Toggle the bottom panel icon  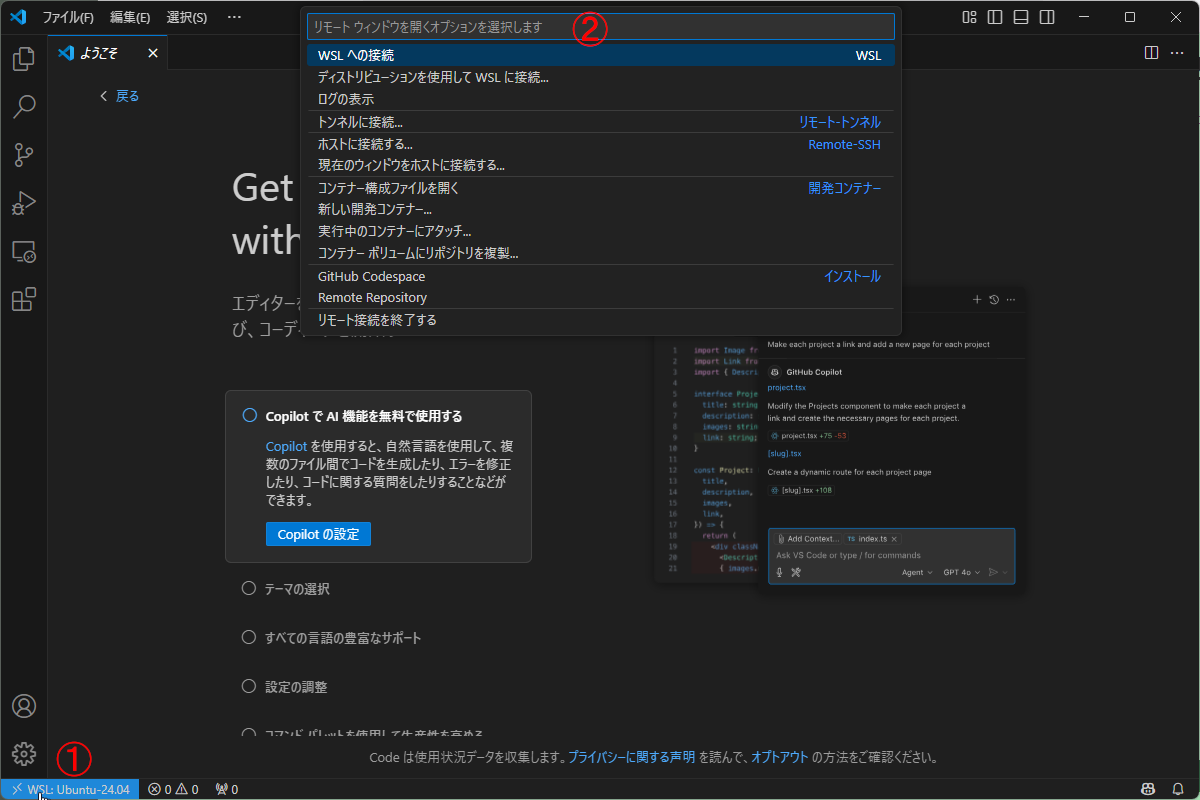(x=1021, y=17)
